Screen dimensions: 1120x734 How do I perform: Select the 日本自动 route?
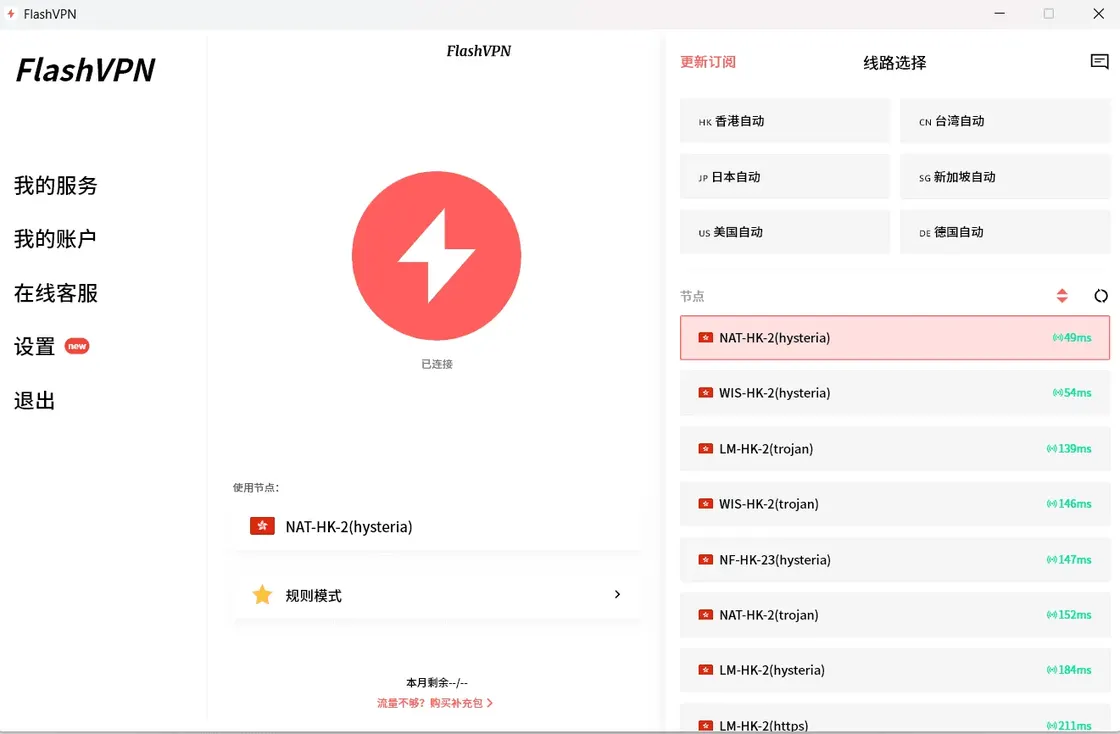click(x=785, y=176)
